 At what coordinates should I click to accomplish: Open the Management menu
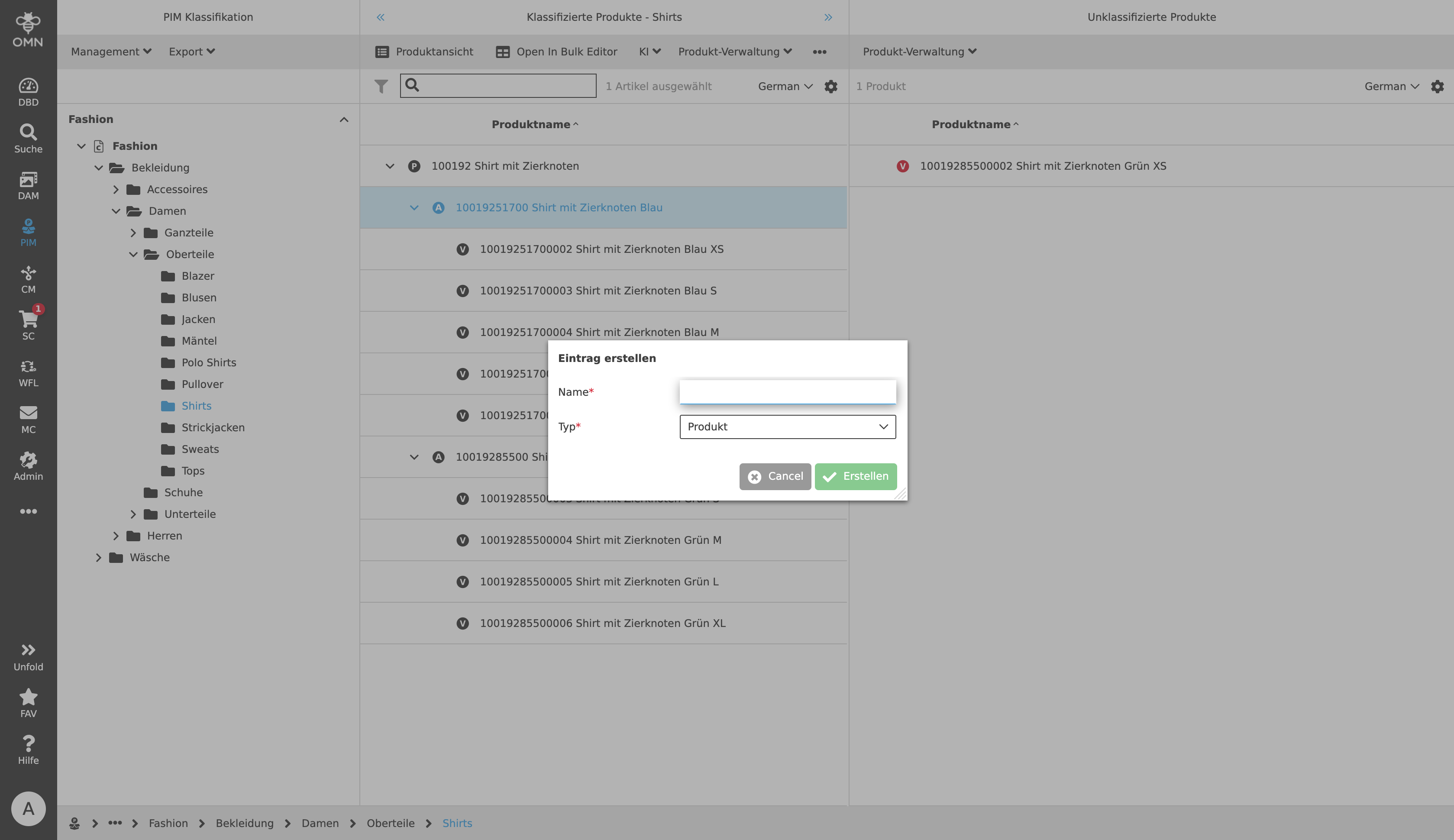click(110, 52)
